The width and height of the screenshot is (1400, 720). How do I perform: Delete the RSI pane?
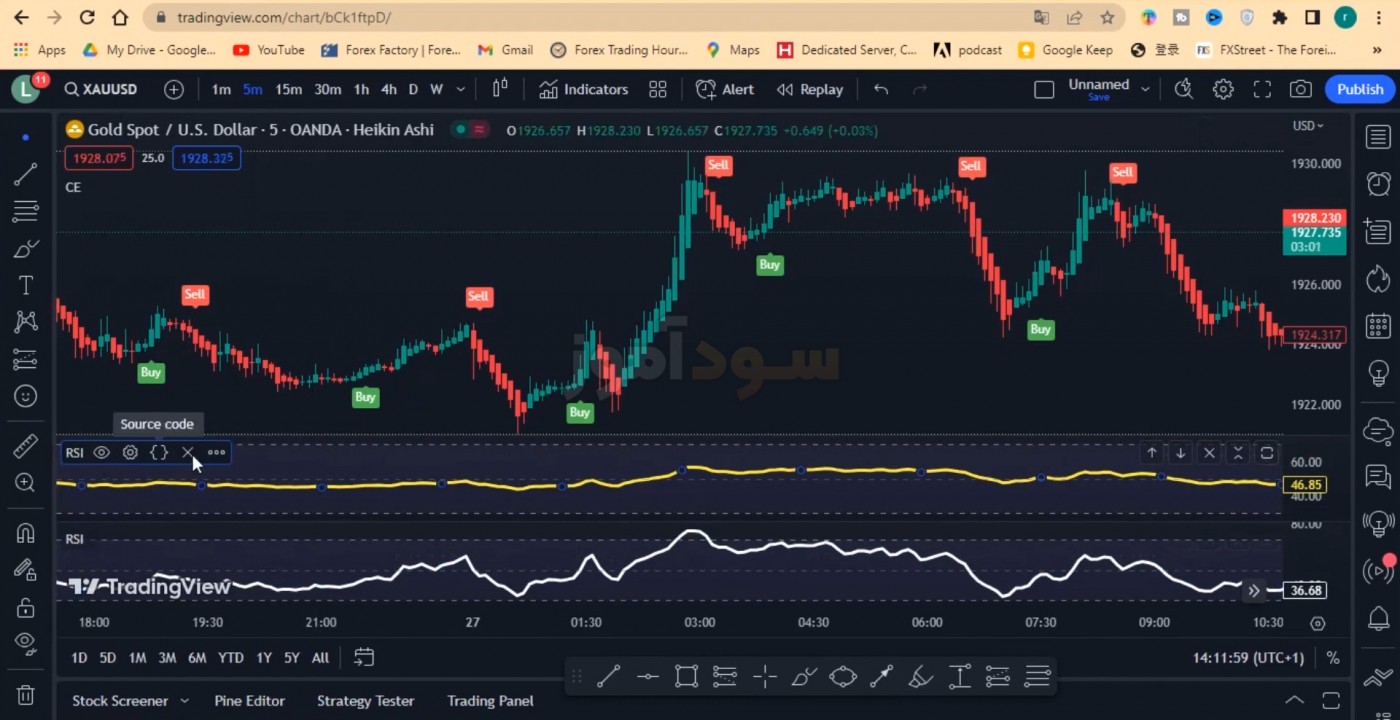[x=1209, y=453]
